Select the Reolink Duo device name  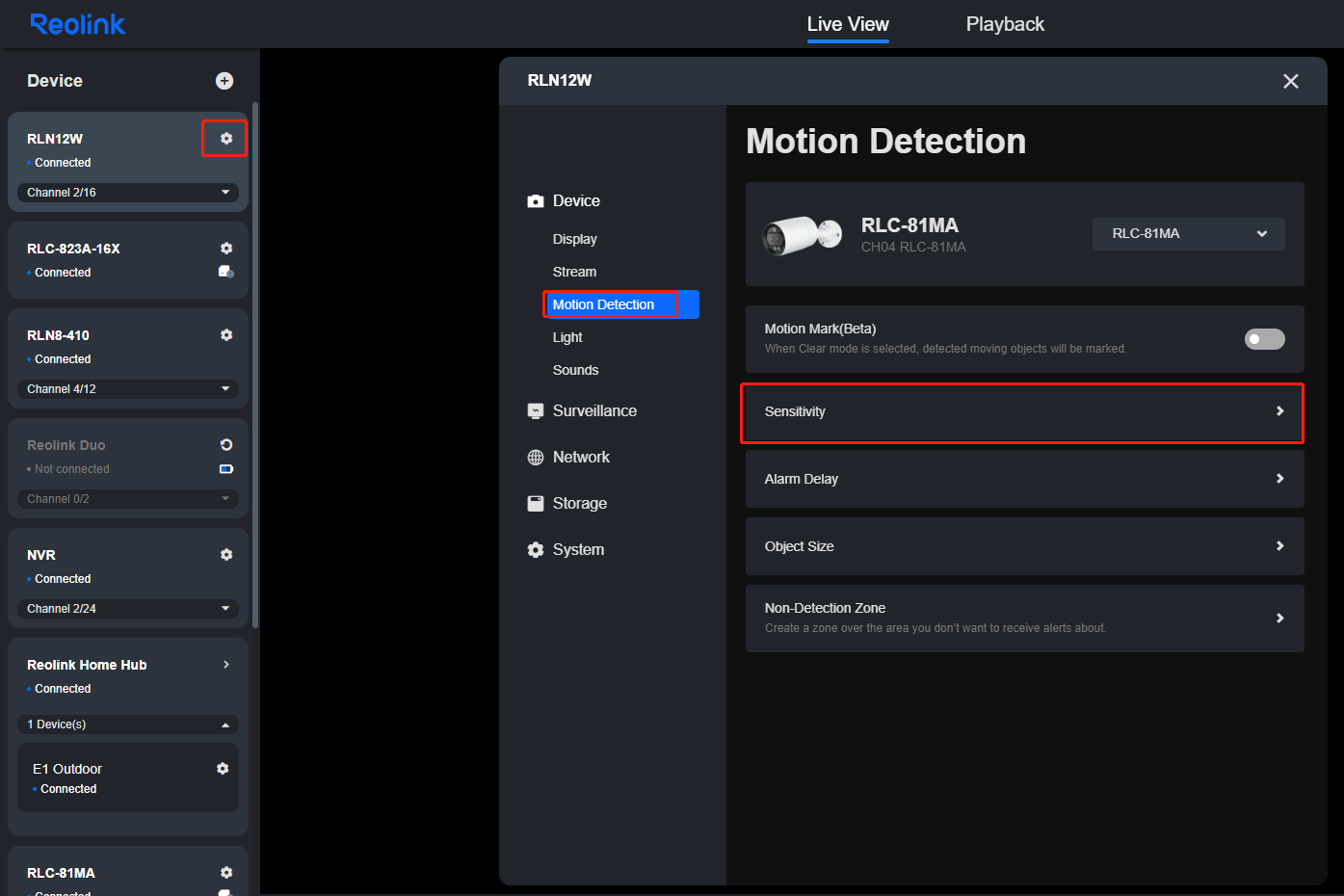point(66,445)
